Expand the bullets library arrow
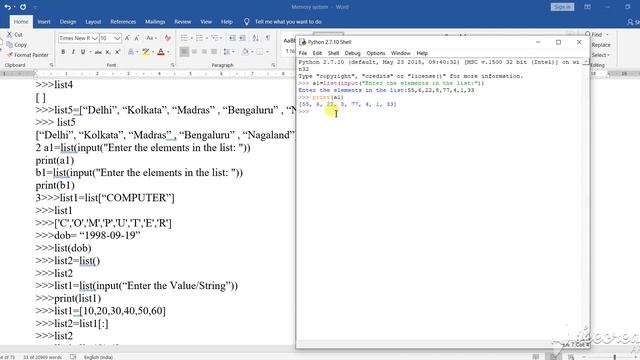The width and height of the screenshot is (640, 360). coord(191,38)
